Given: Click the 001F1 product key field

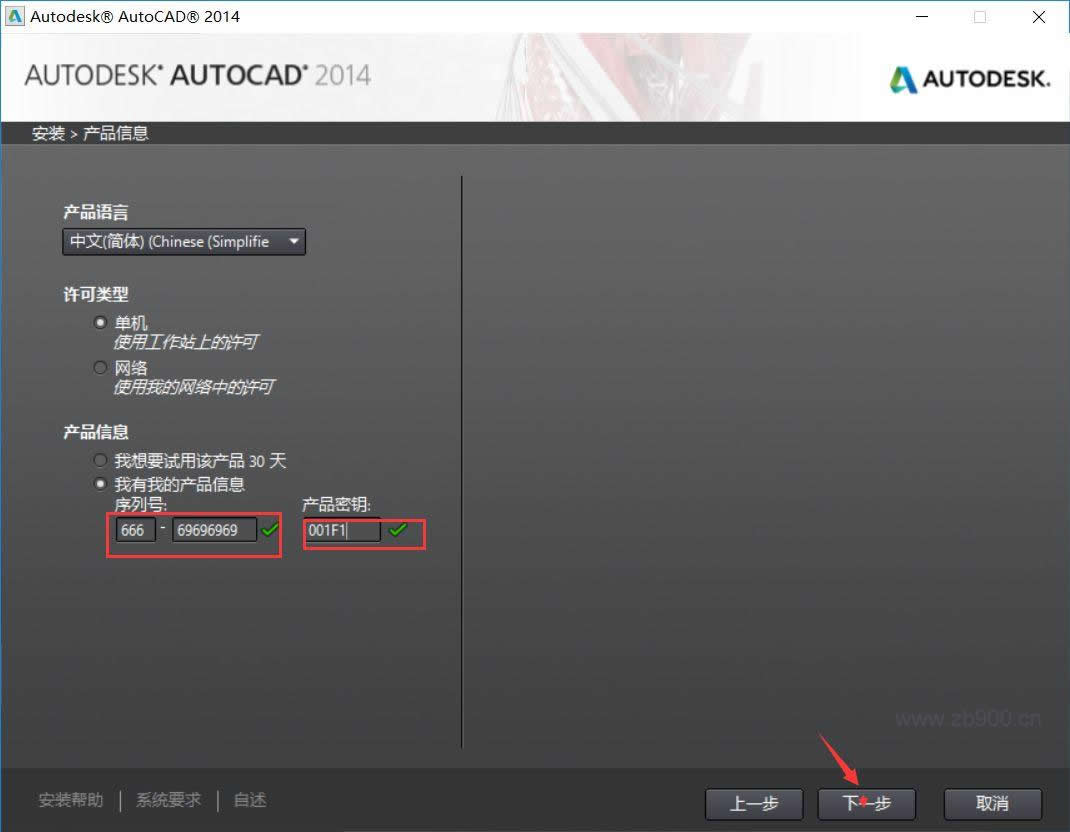Looking at the screenshot, I should pos(341,531).
